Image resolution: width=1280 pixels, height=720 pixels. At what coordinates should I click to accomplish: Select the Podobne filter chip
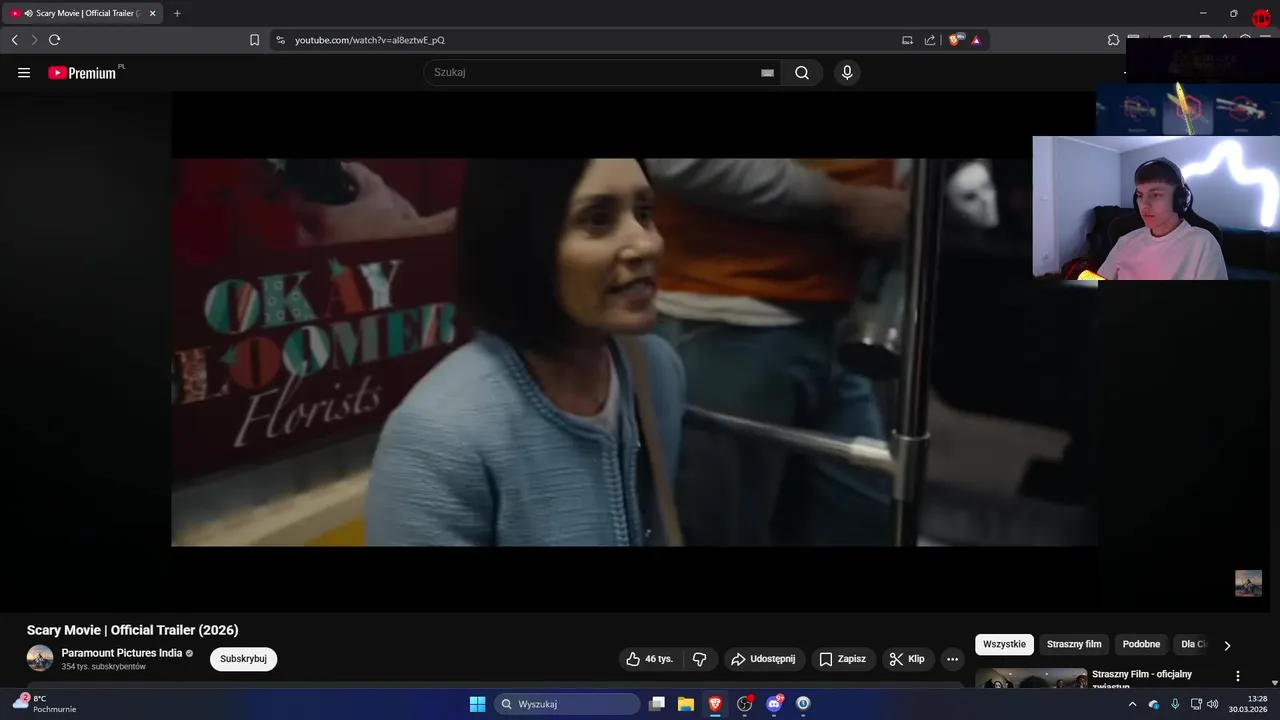pos(1141,645)
